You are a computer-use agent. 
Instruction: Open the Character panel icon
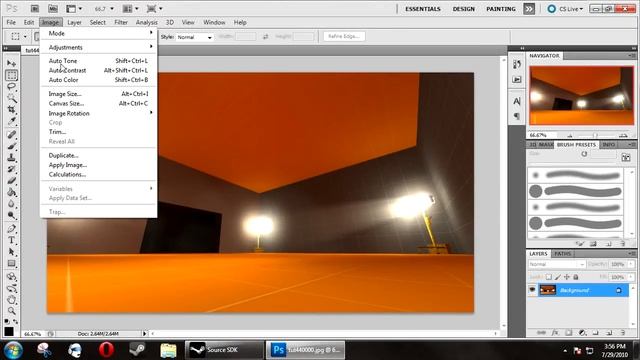[x=517, y=101]
